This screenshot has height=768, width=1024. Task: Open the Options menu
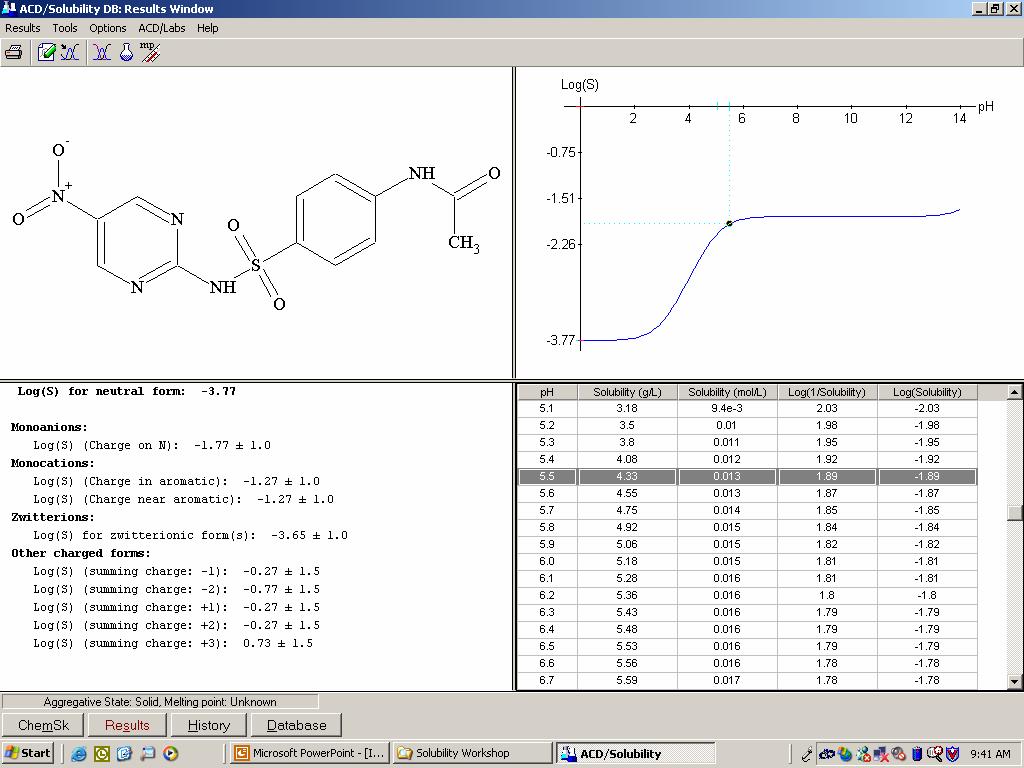(108, 28)
